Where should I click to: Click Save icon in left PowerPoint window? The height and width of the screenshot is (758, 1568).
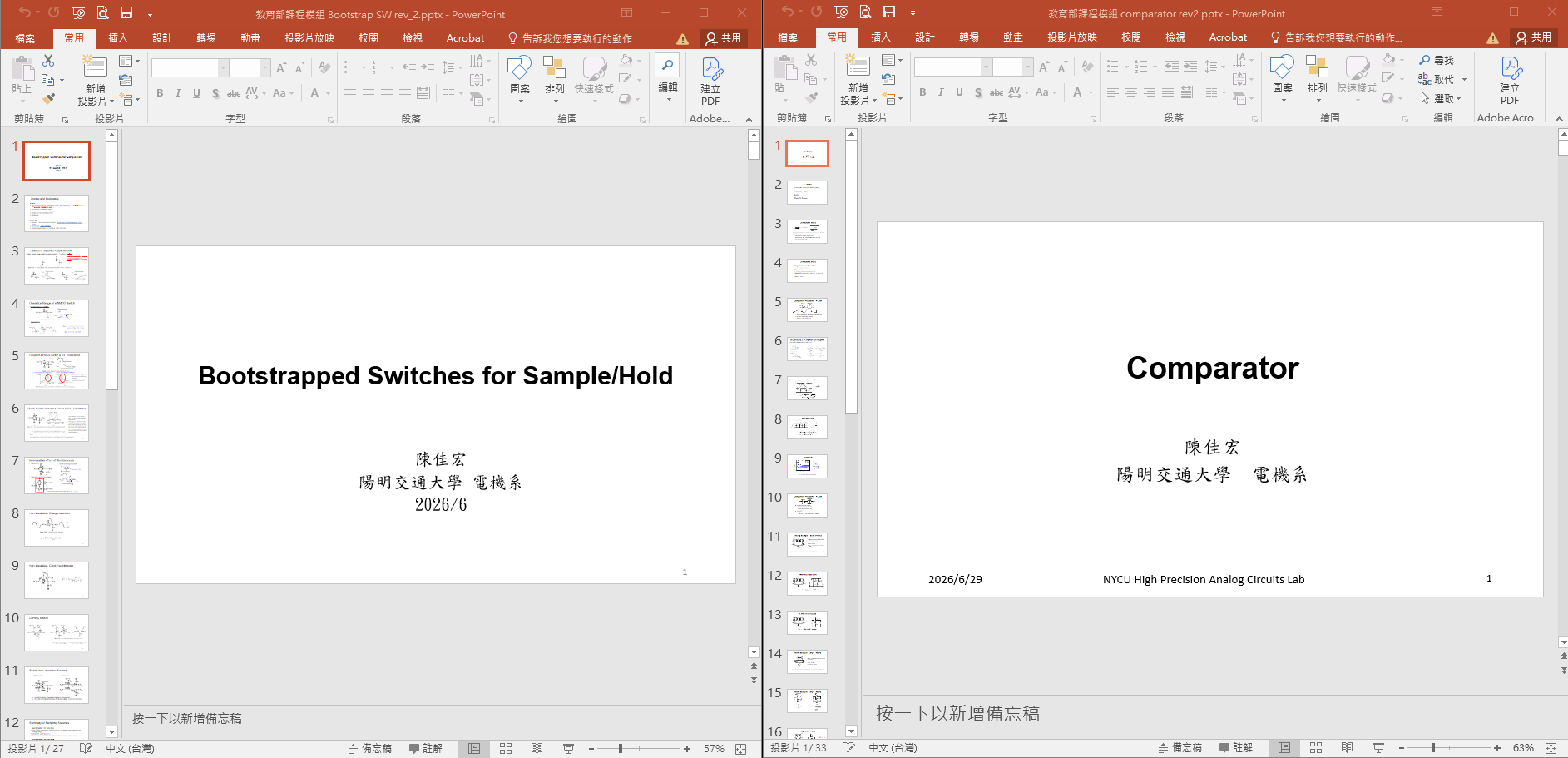pos(126,12)
